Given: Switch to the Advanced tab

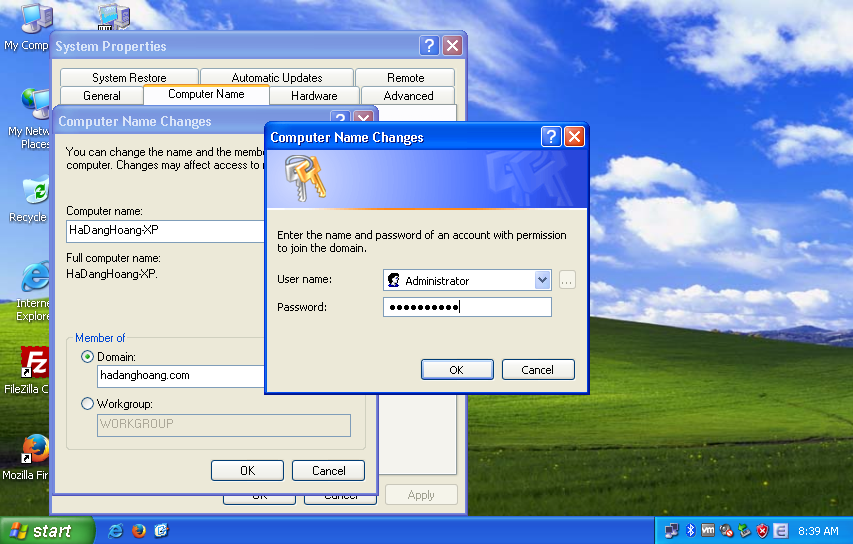Looking at the screenshot, I should pos(408,96).
